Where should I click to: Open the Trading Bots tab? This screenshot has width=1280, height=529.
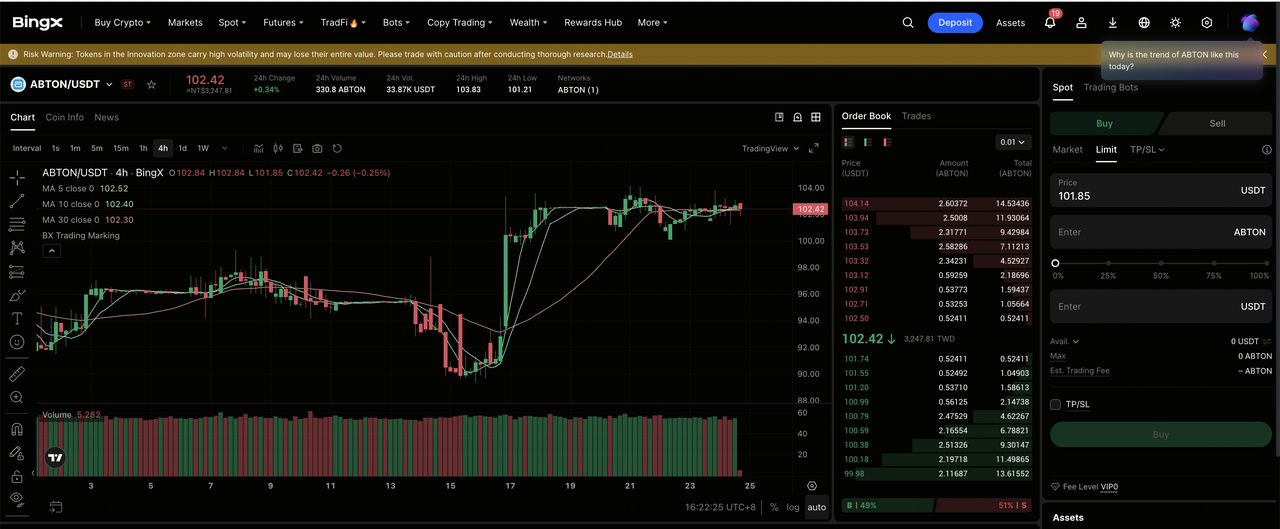(x=1111, y=87)
